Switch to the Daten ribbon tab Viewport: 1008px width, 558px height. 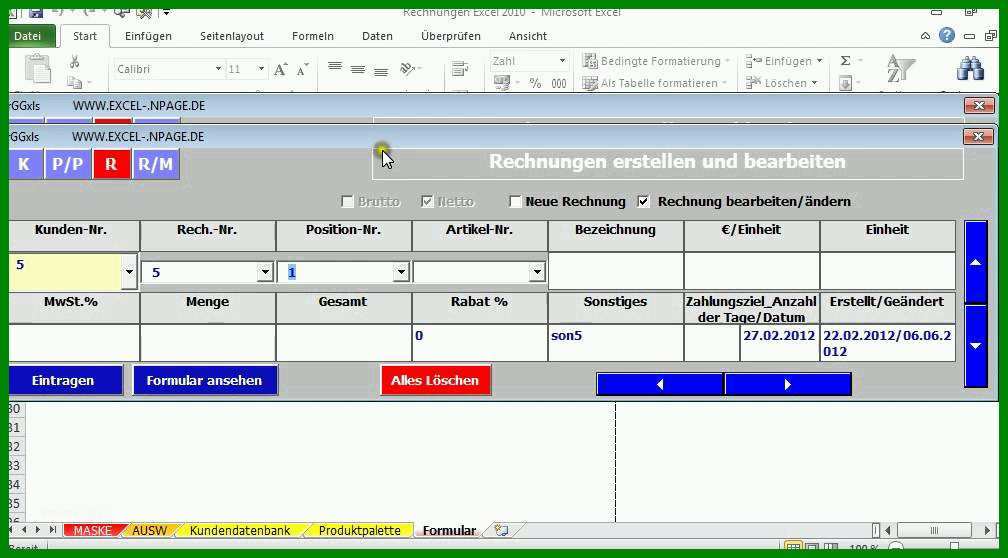[x=377, y=36]
